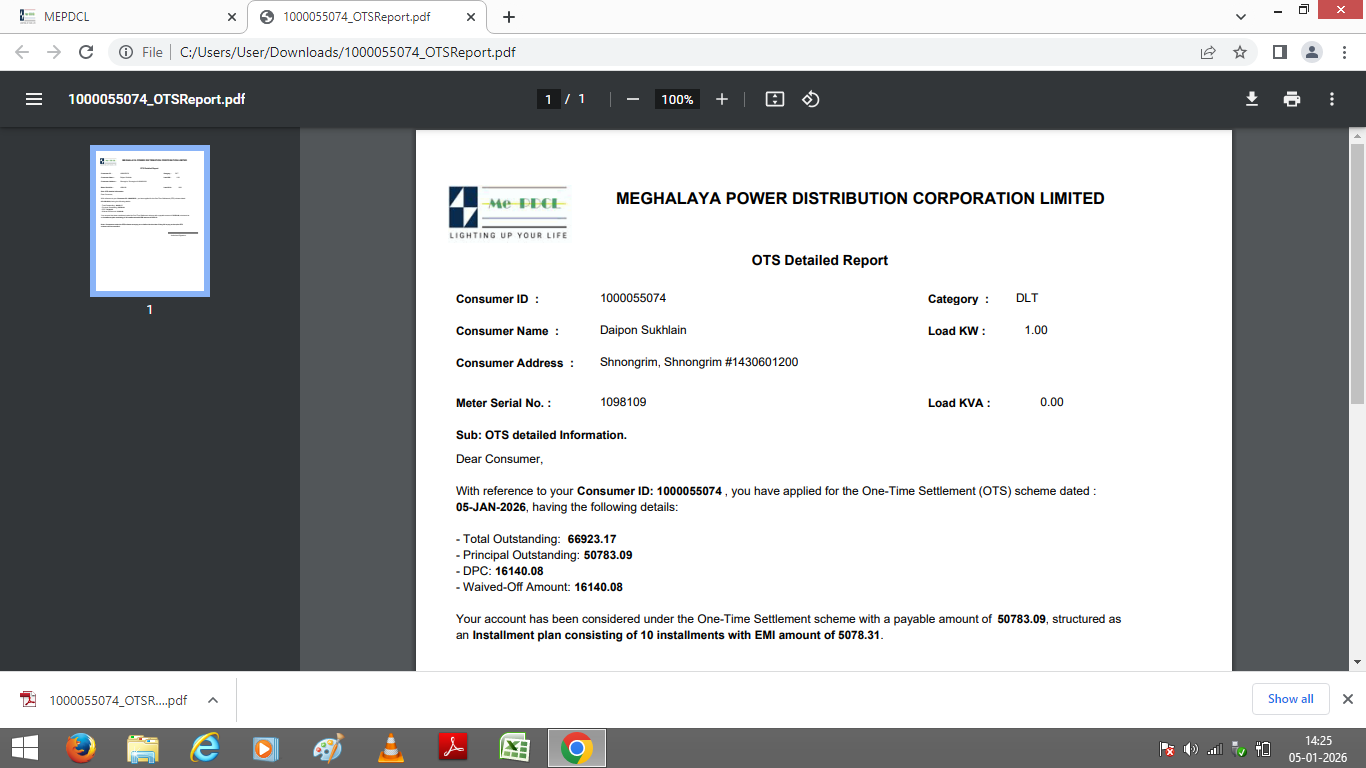
Task: Open a new browser tab
Action: 509,17
